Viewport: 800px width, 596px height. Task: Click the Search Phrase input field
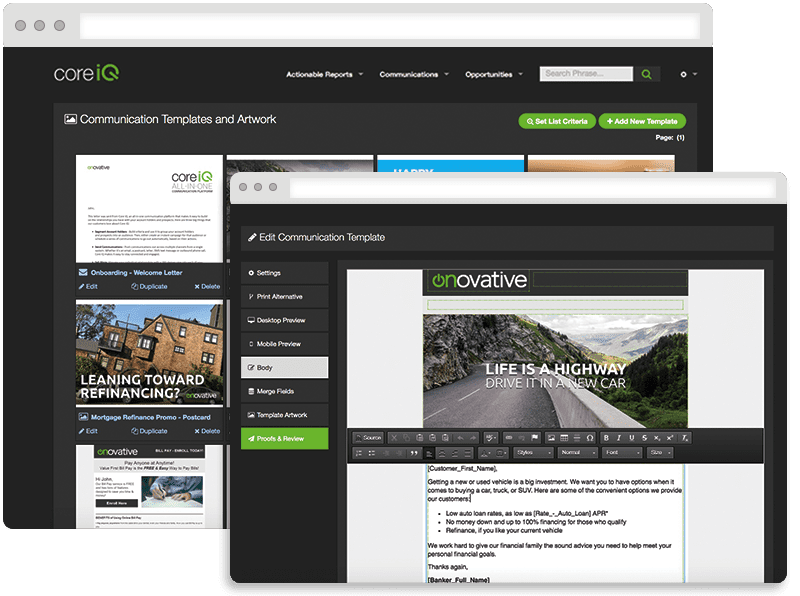click(586, 74)
